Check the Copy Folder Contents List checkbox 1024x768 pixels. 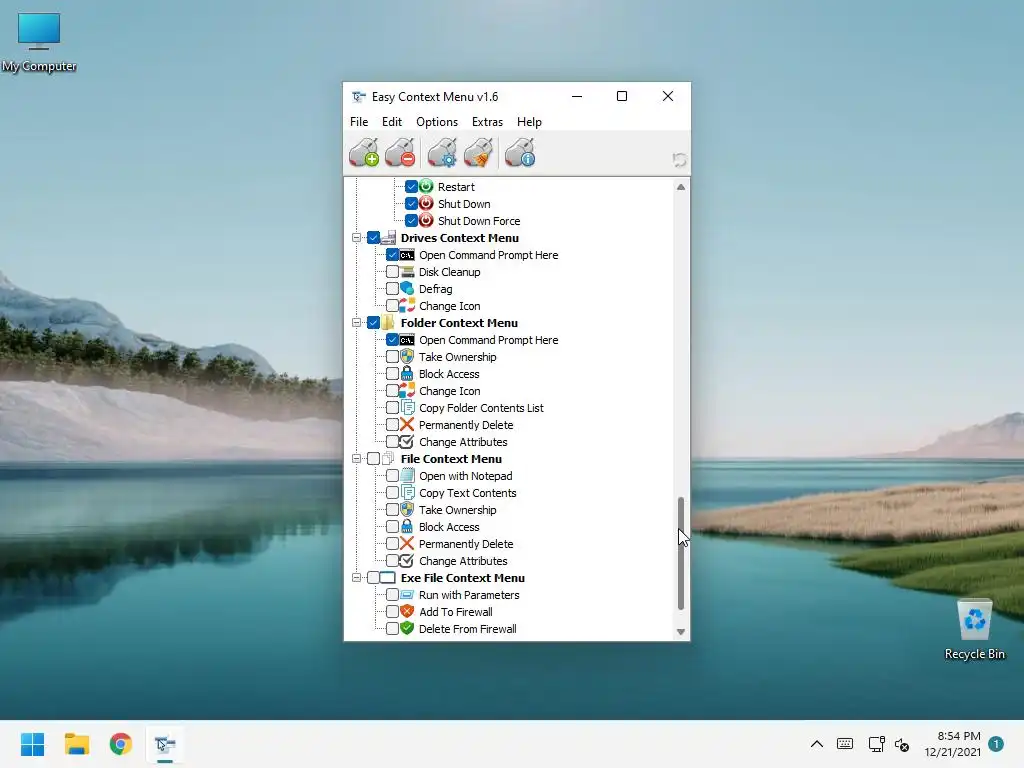pyautogui.click(x=392, y=407)
